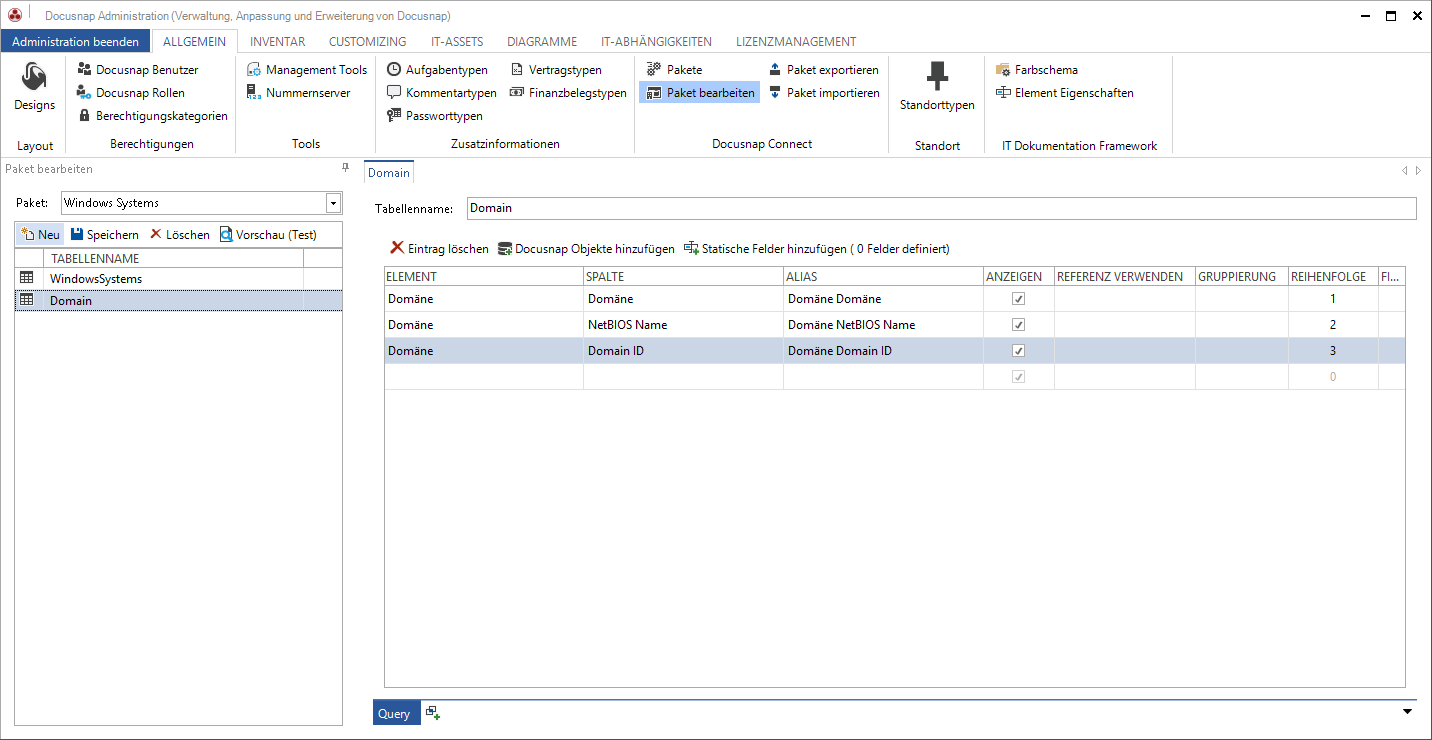Open Pakete in Docusnap Connect
This screenshot has width=1432, height=740.
coord(675,70)
